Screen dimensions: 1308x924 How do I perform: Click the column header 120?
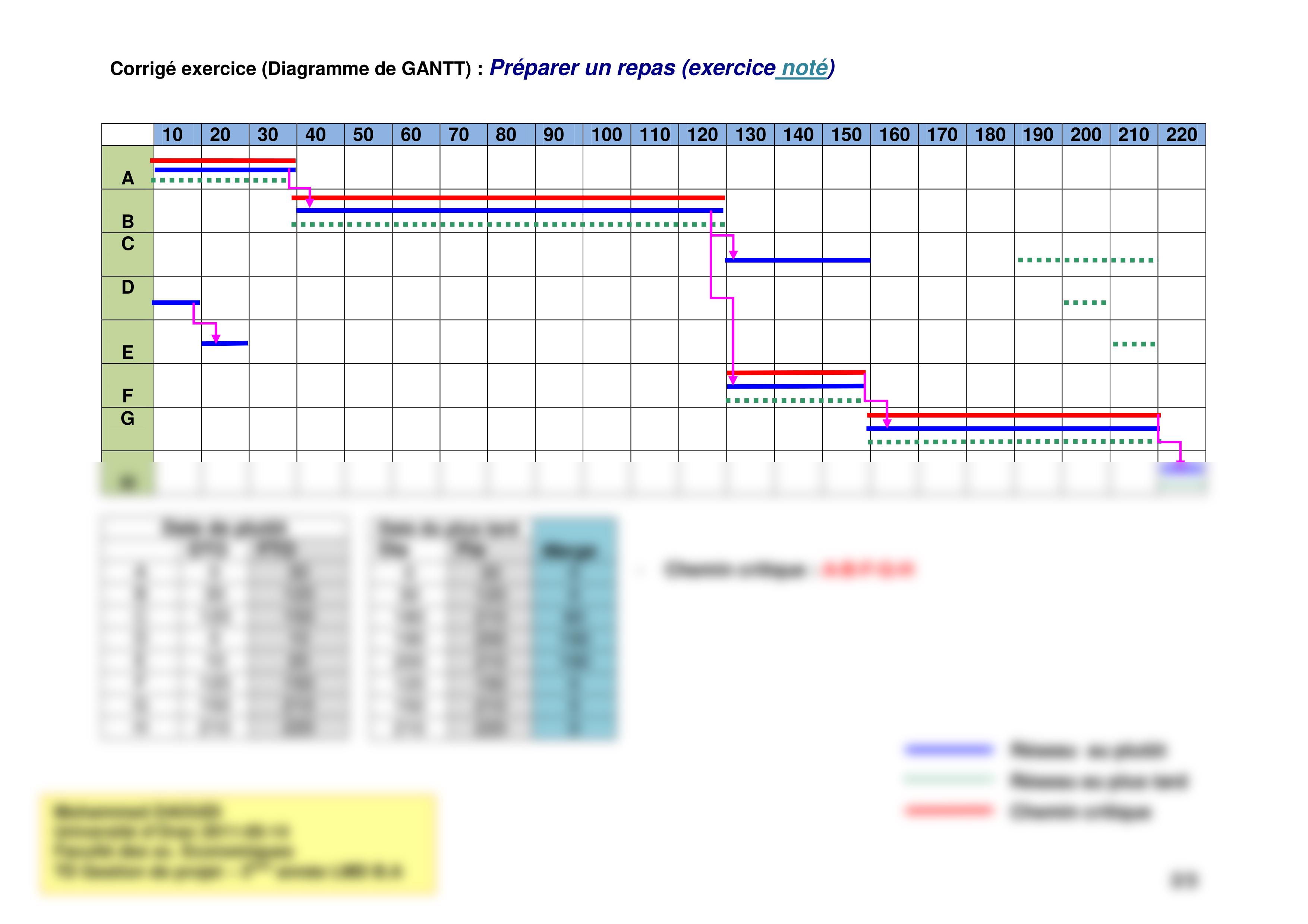pos(703,135)
